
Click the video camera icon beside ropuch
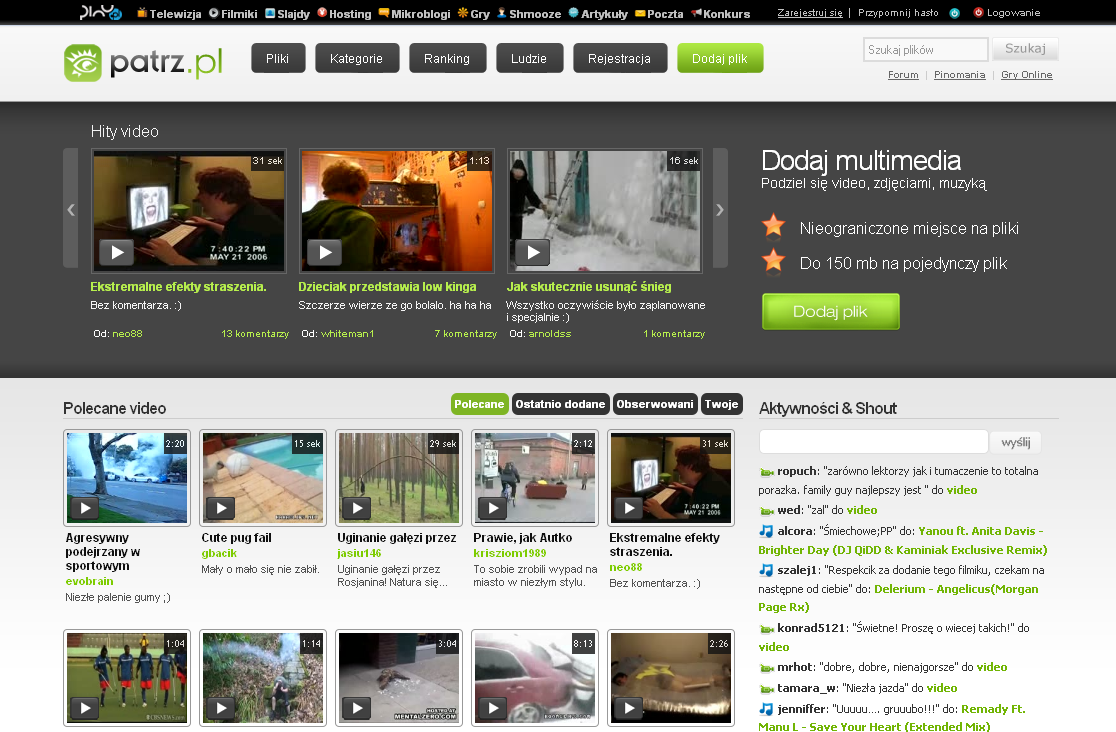tap(766, 472)
